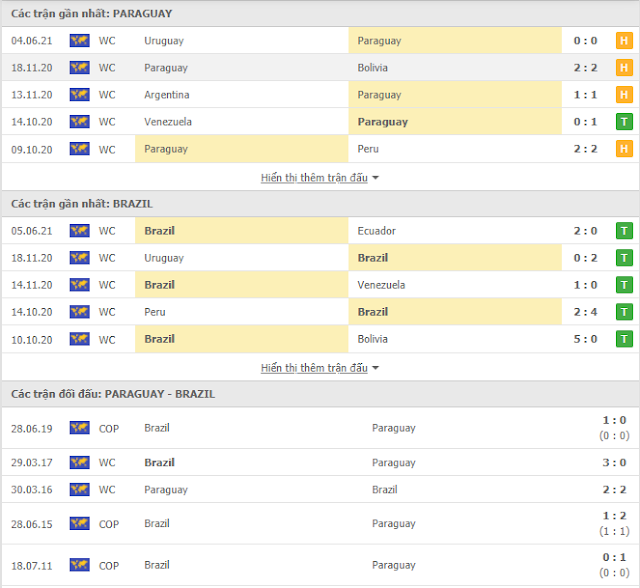Screen dimensions: 640x588
Task: Click the orange H badge on Paraguay-Bolivia row
Action: click(x=624, y=67)
